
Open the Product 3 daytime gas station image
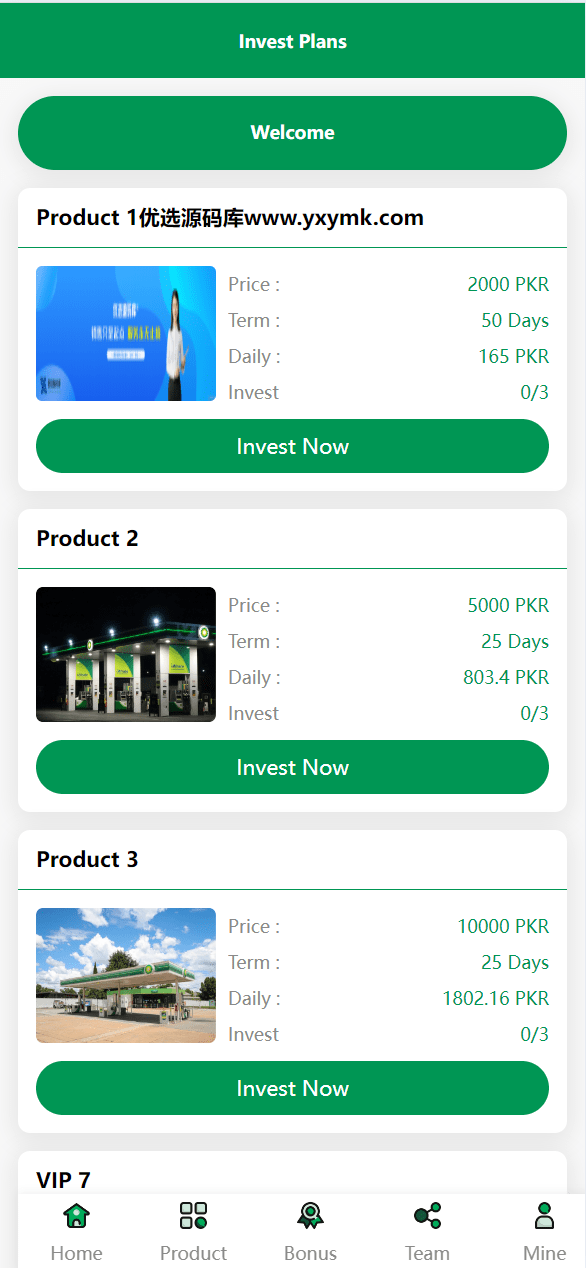click(126, 975)
